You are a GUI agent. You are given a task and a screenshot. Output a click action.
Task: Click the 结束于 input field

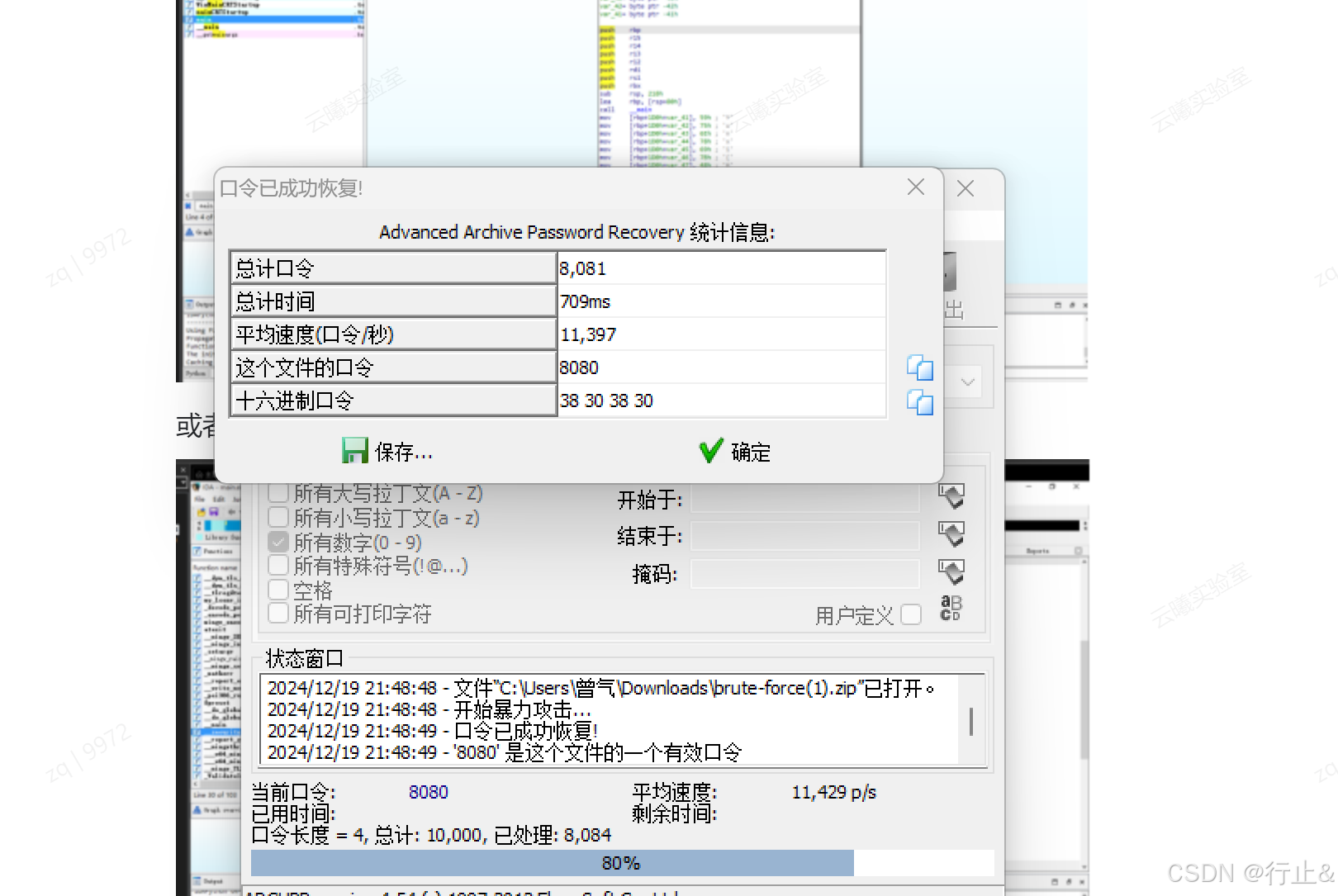pos(805,536)
